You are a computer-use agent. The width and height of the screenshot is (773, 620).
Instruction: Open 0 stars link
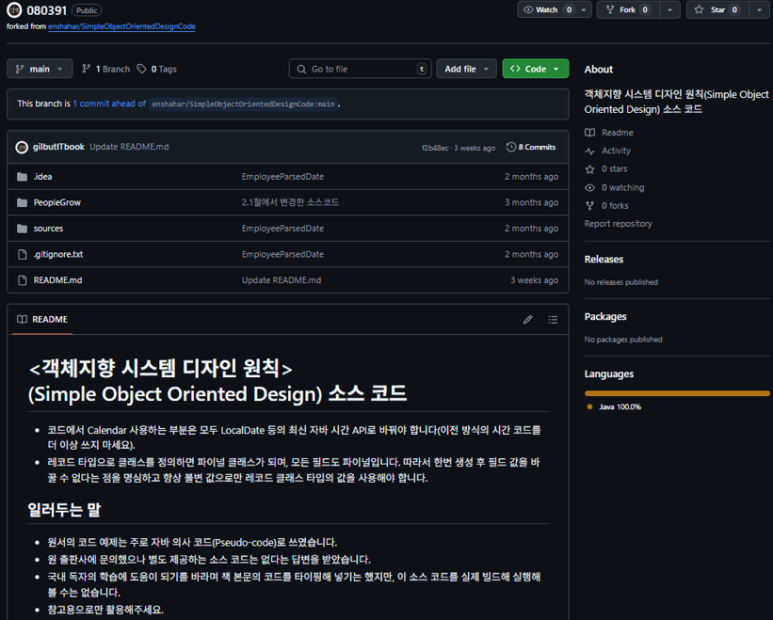point(606,169)
